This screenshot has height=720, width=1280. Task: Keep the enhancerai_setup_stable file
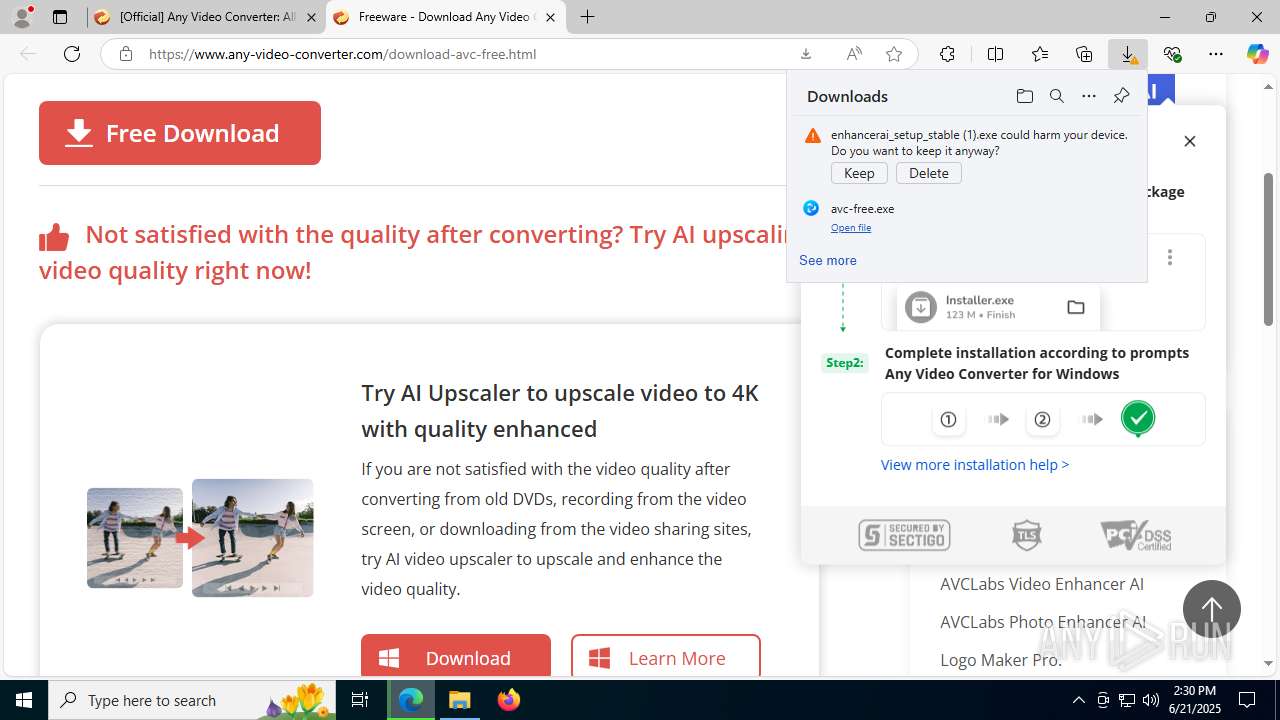859,173
